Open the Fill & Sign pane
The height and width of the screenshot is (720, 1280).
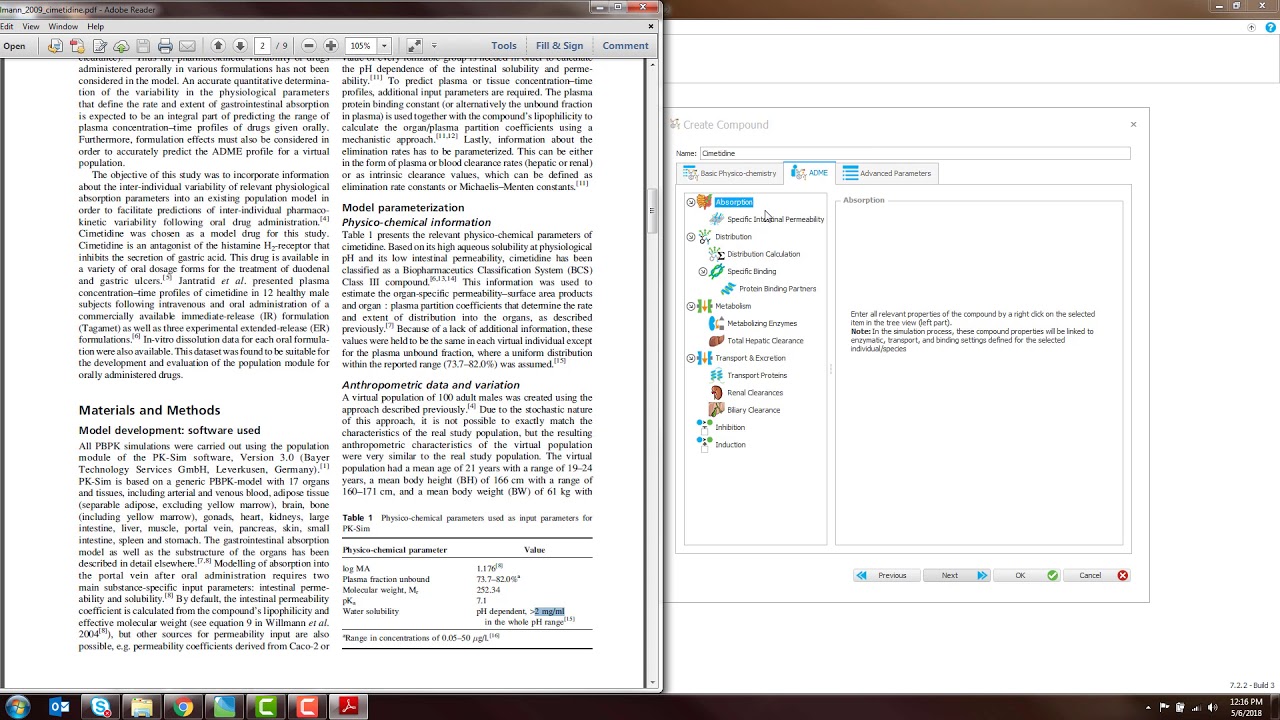pos(559,46)
